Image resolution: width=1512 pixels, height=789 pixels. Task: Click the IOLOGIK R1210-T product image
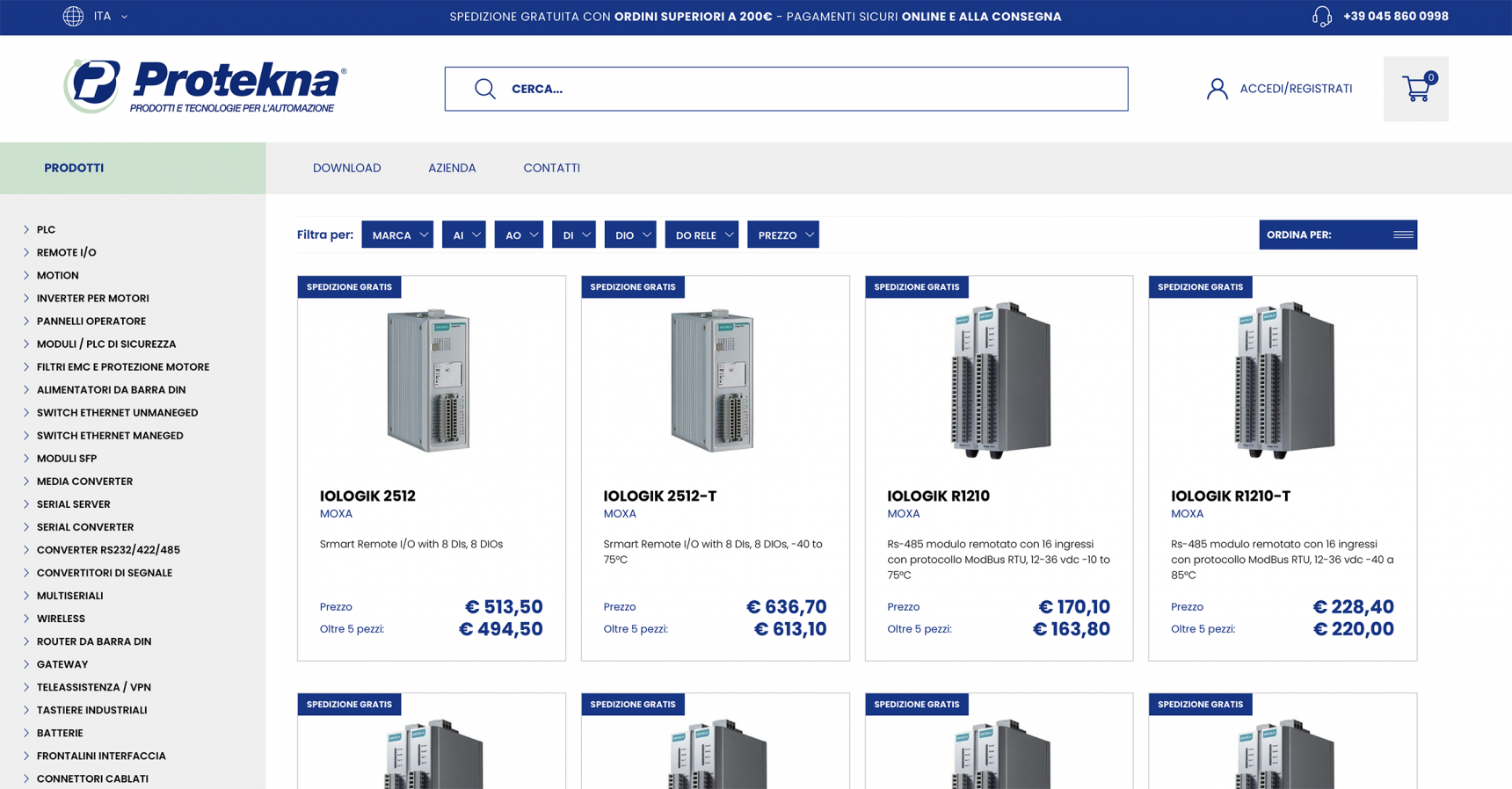pos(1283,380)
